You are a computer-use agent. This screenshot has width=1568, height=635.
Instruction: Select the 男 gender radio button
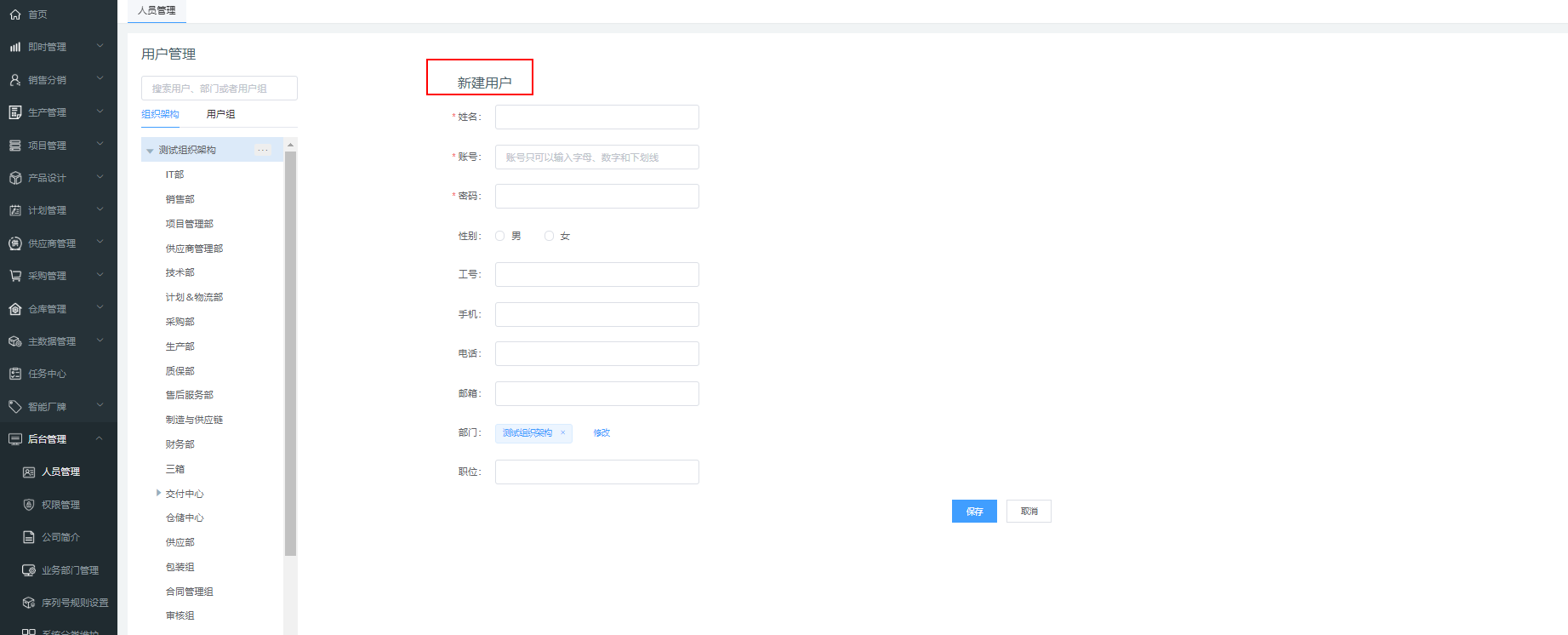coord(500,236)
